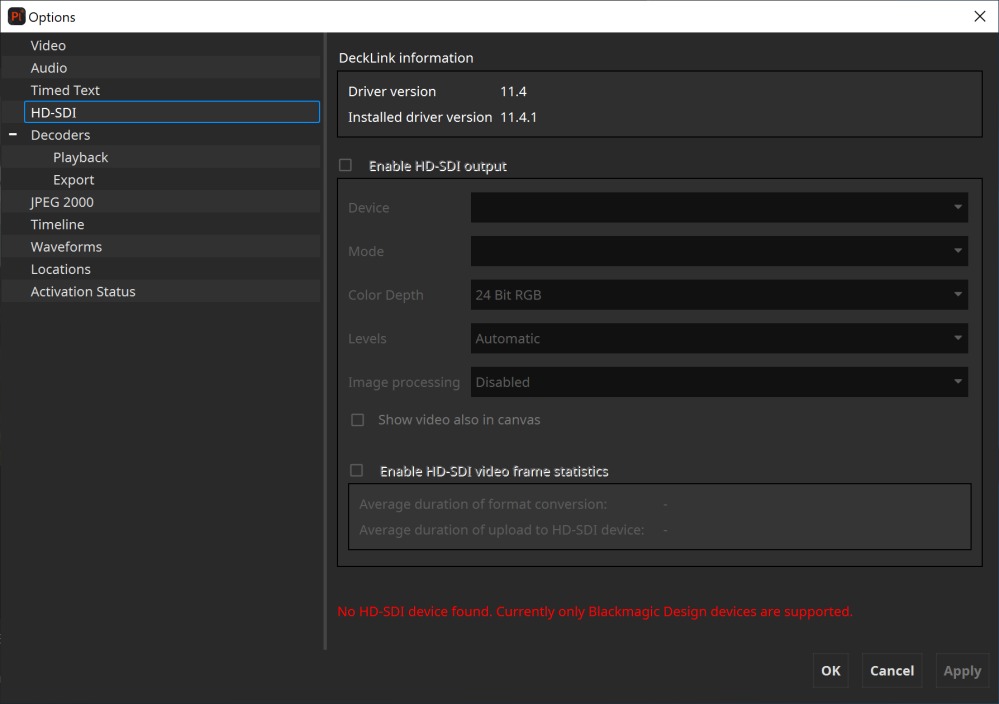Open the Image processing dropdown

click(x=718, y=382)
